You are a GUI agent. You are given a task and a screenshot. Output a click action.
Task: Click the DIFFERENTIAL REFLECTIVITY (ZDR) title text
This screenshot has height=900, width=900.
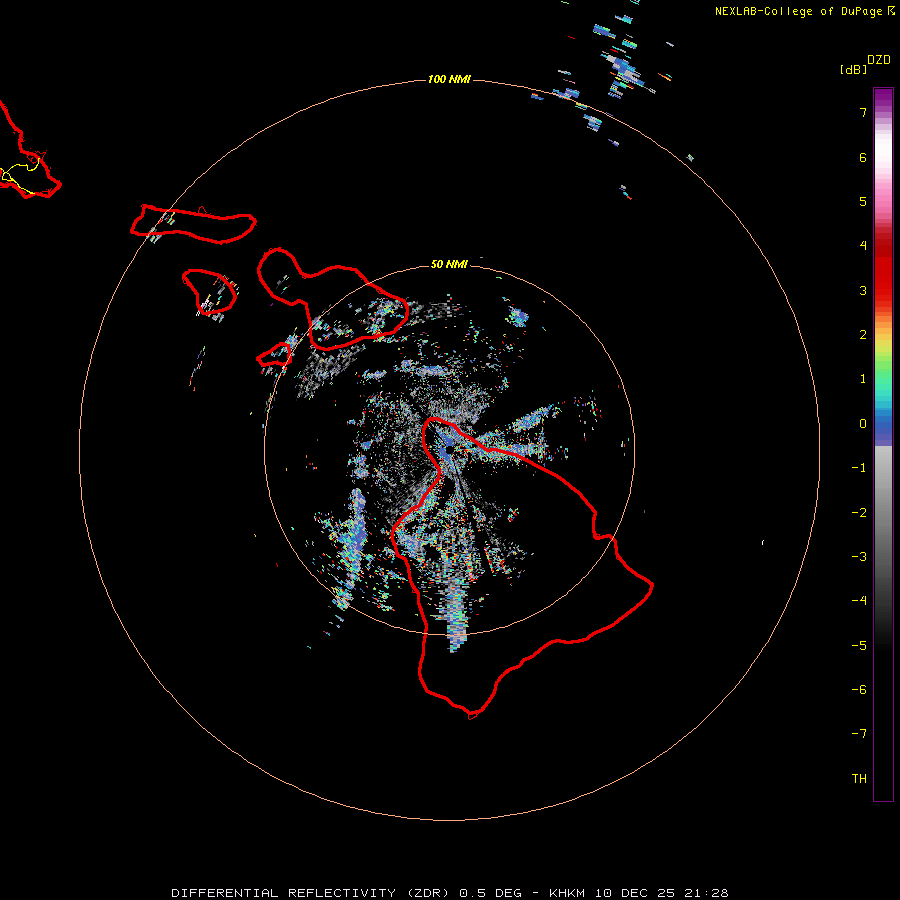(313, 893)
